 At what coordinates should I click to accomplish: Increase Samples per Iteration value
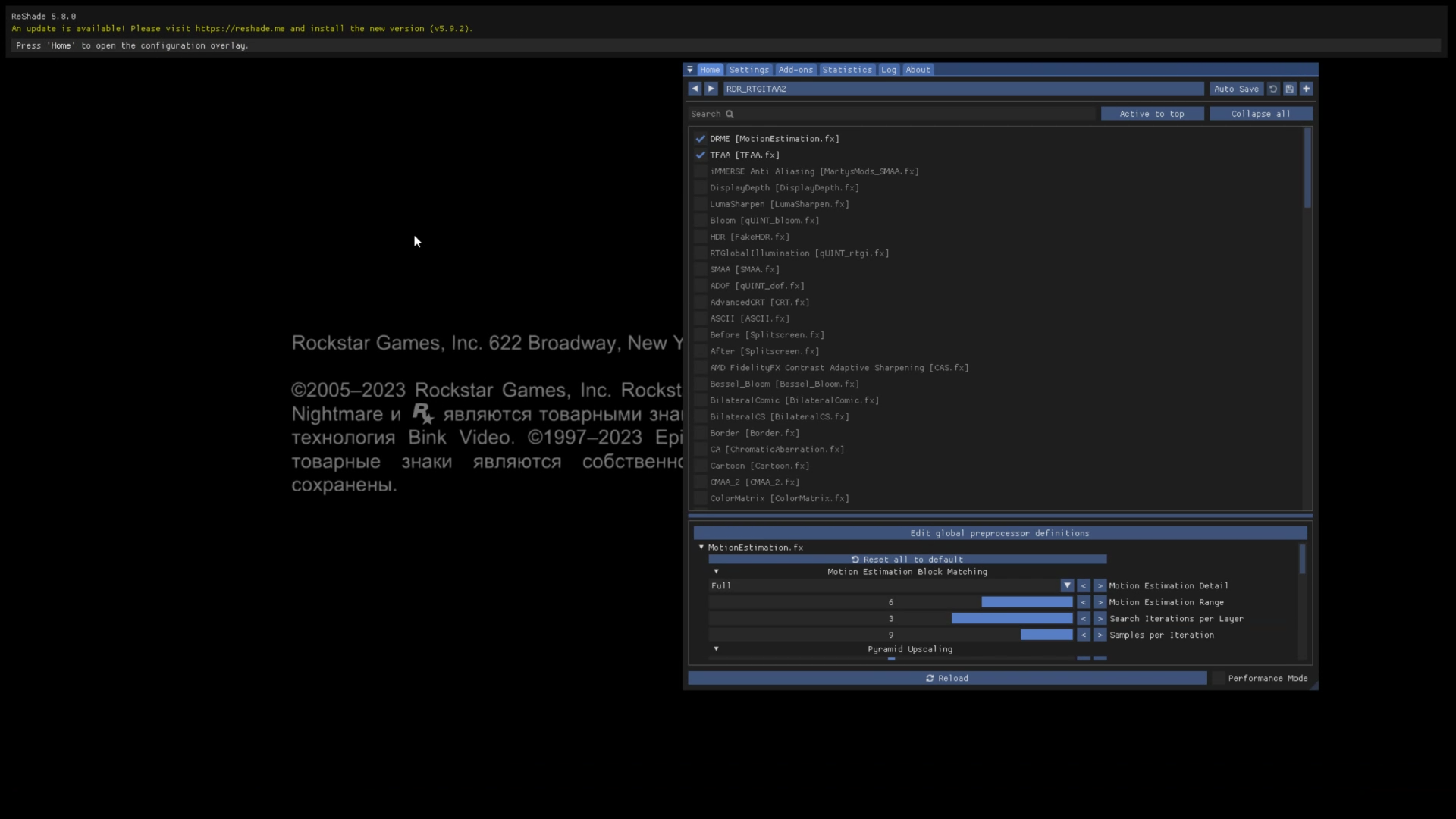(1100, 635)
